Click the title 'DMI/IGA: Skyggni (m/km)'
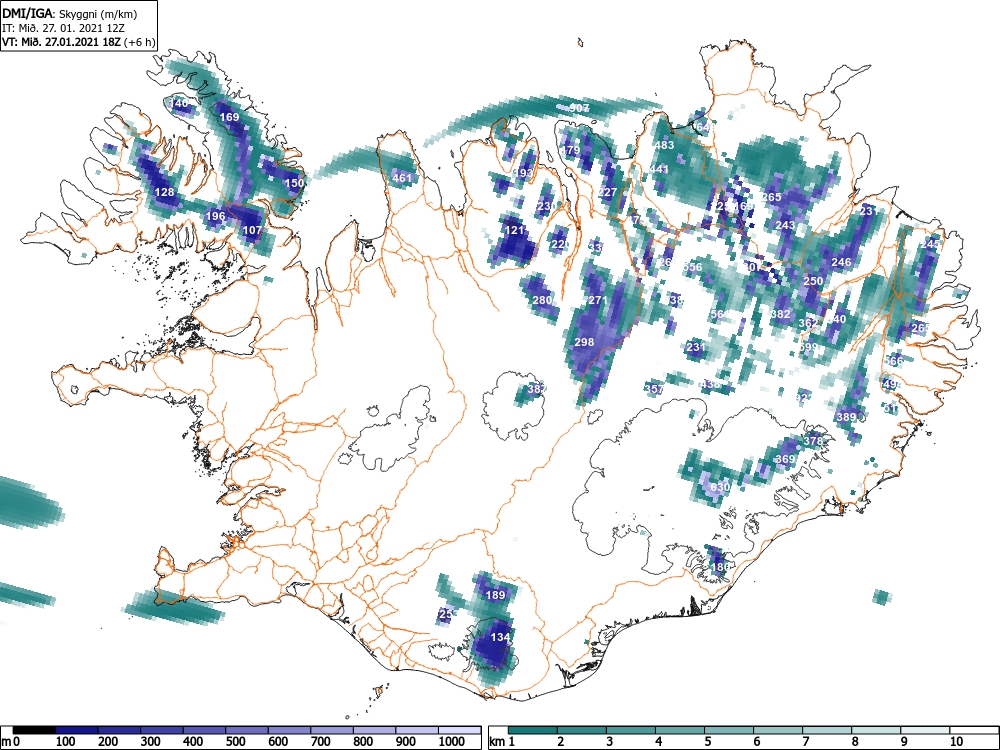The width and height of the screenshot is (1000, 750). (70, 13)
